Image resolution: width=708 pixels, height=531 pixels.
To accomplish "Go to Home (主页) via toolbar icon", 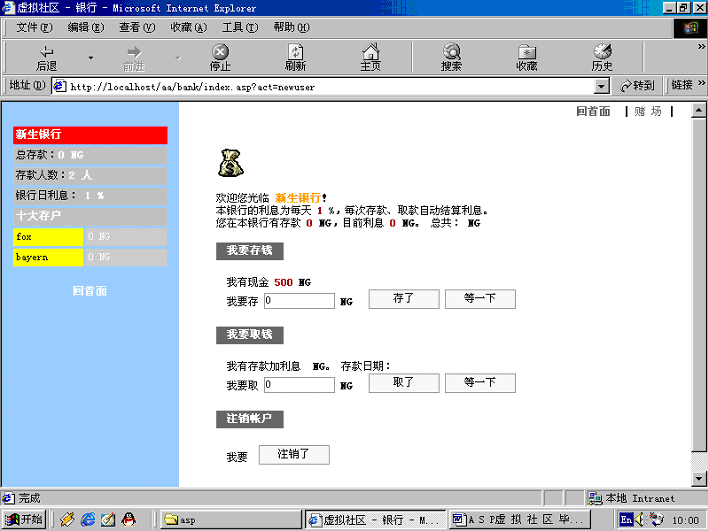I will coord(370,57).
